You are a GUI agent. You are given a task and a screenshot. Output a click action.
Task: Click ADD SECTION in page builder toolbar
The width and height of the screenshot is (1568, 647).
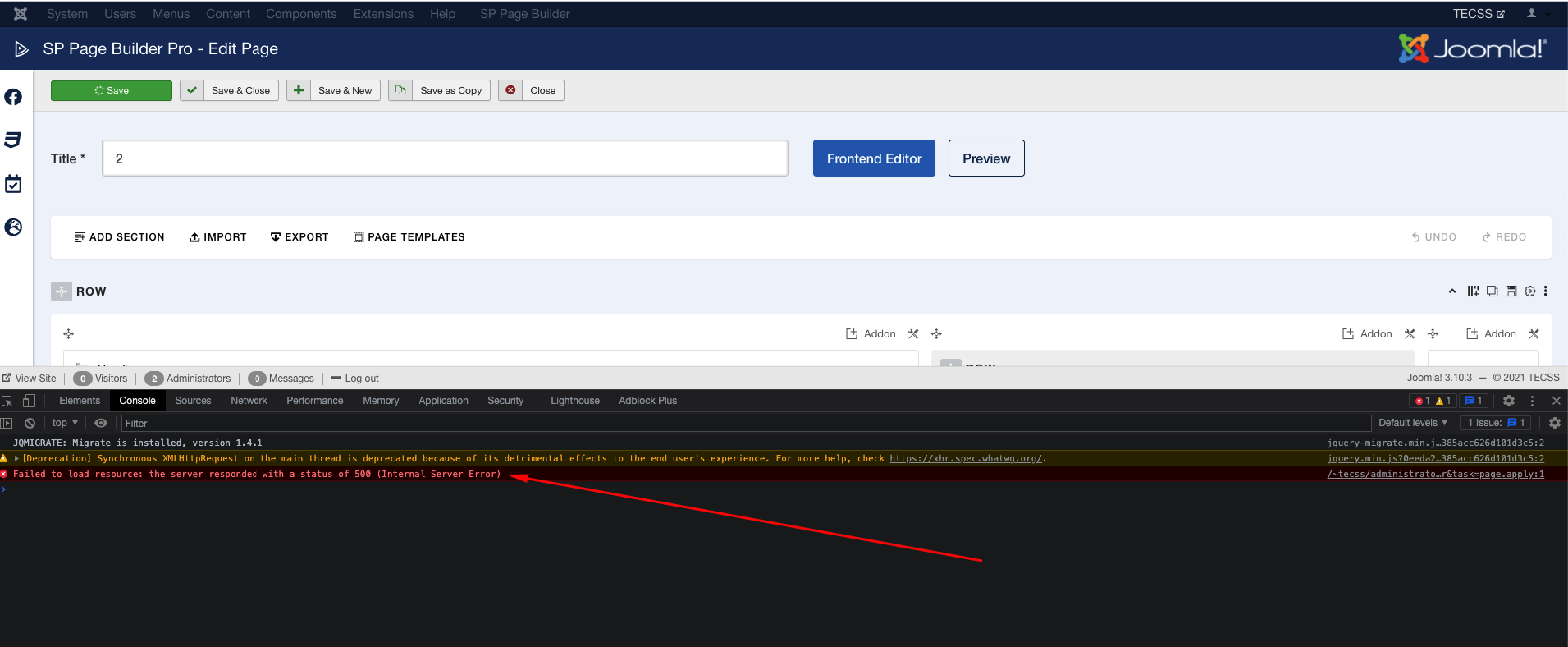[120, 237]
